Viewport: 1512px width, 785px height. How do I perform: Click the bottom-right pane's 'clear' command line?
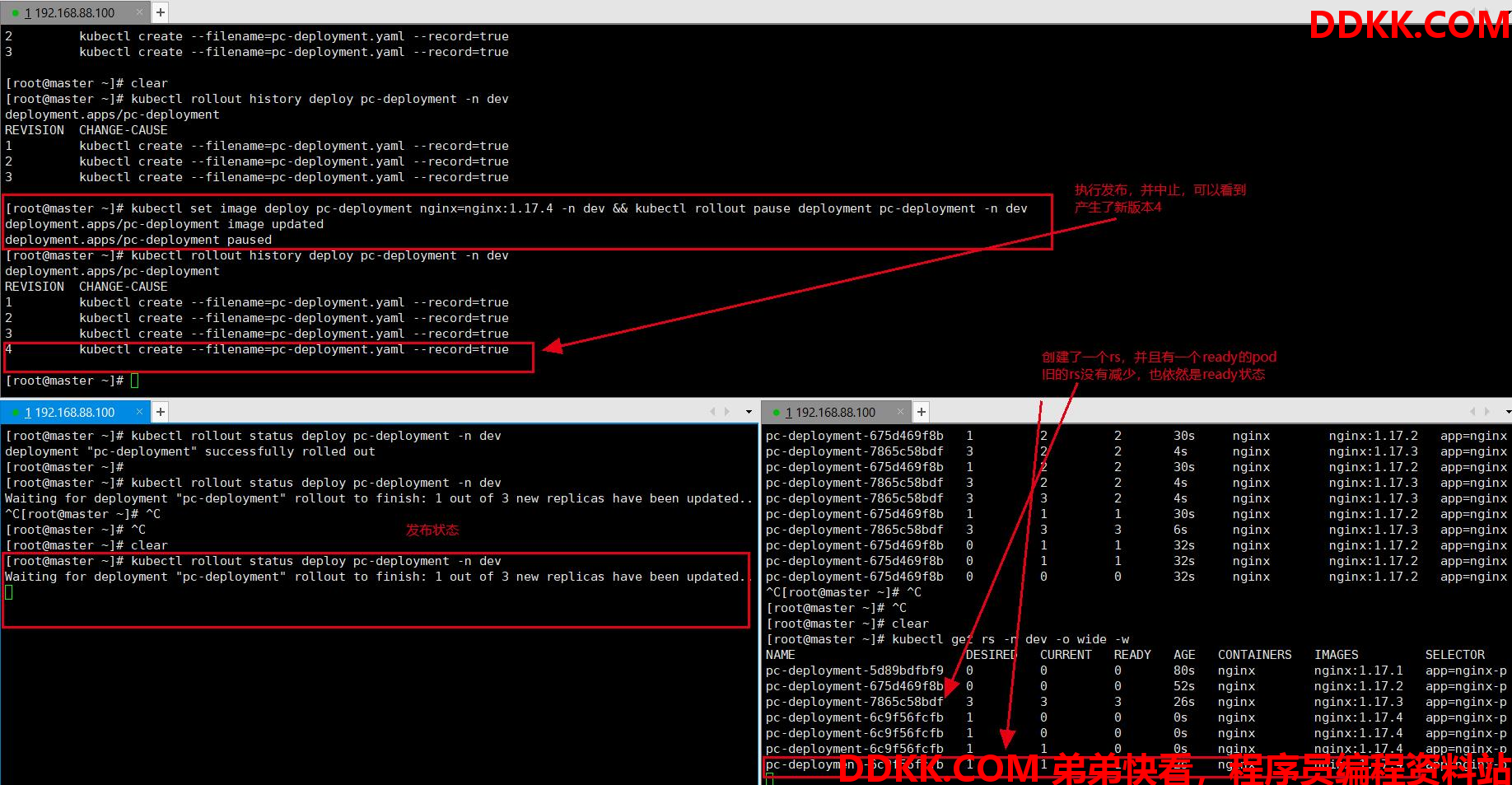point(847,624)
